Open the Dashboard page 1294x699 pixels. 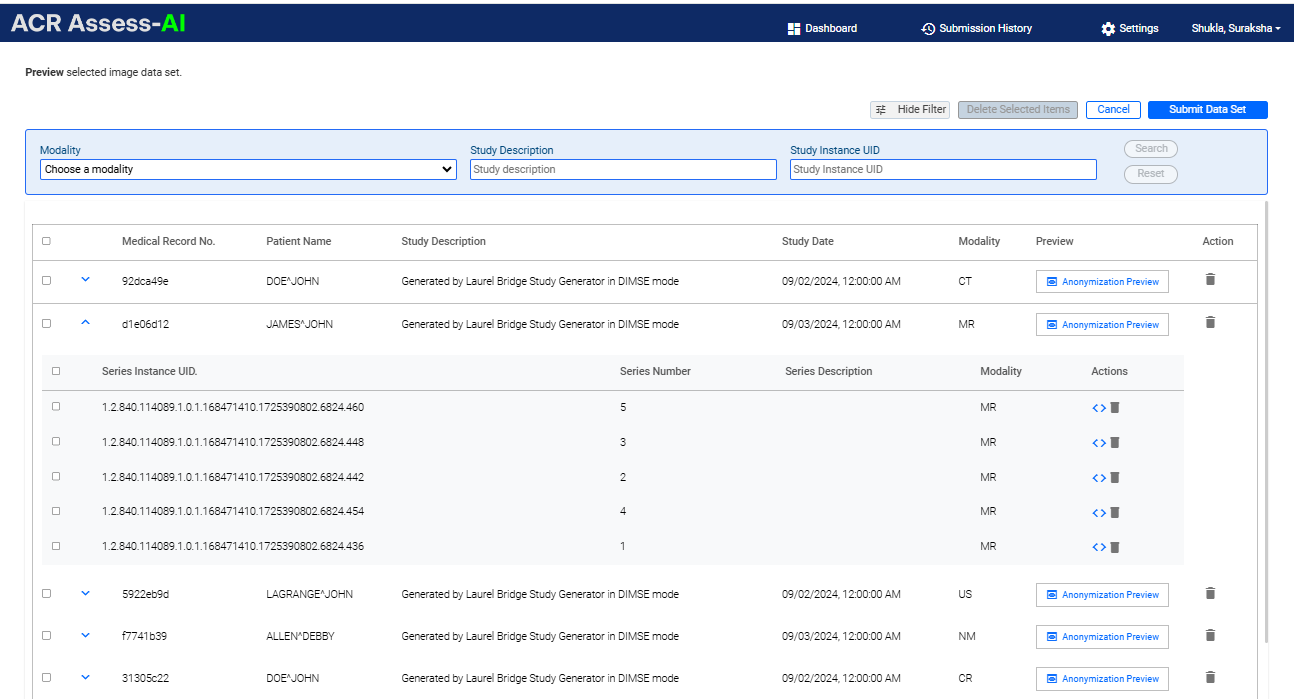pos(822,28)
